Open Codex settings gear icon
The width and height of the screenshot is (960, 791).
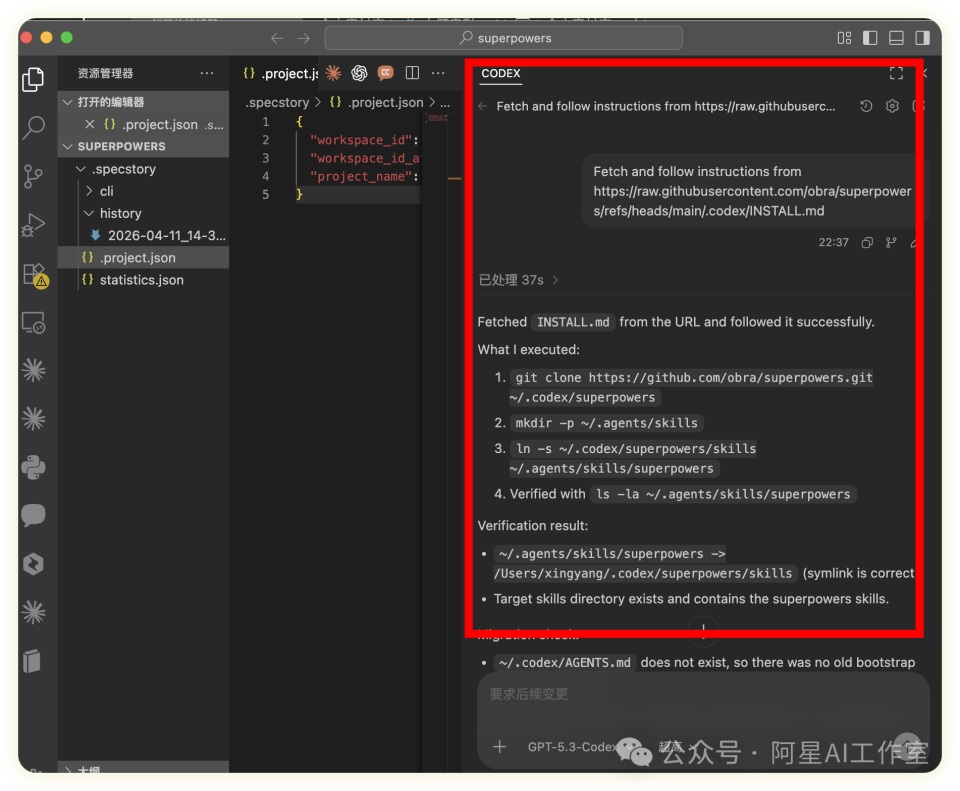(x=892, y=106)
